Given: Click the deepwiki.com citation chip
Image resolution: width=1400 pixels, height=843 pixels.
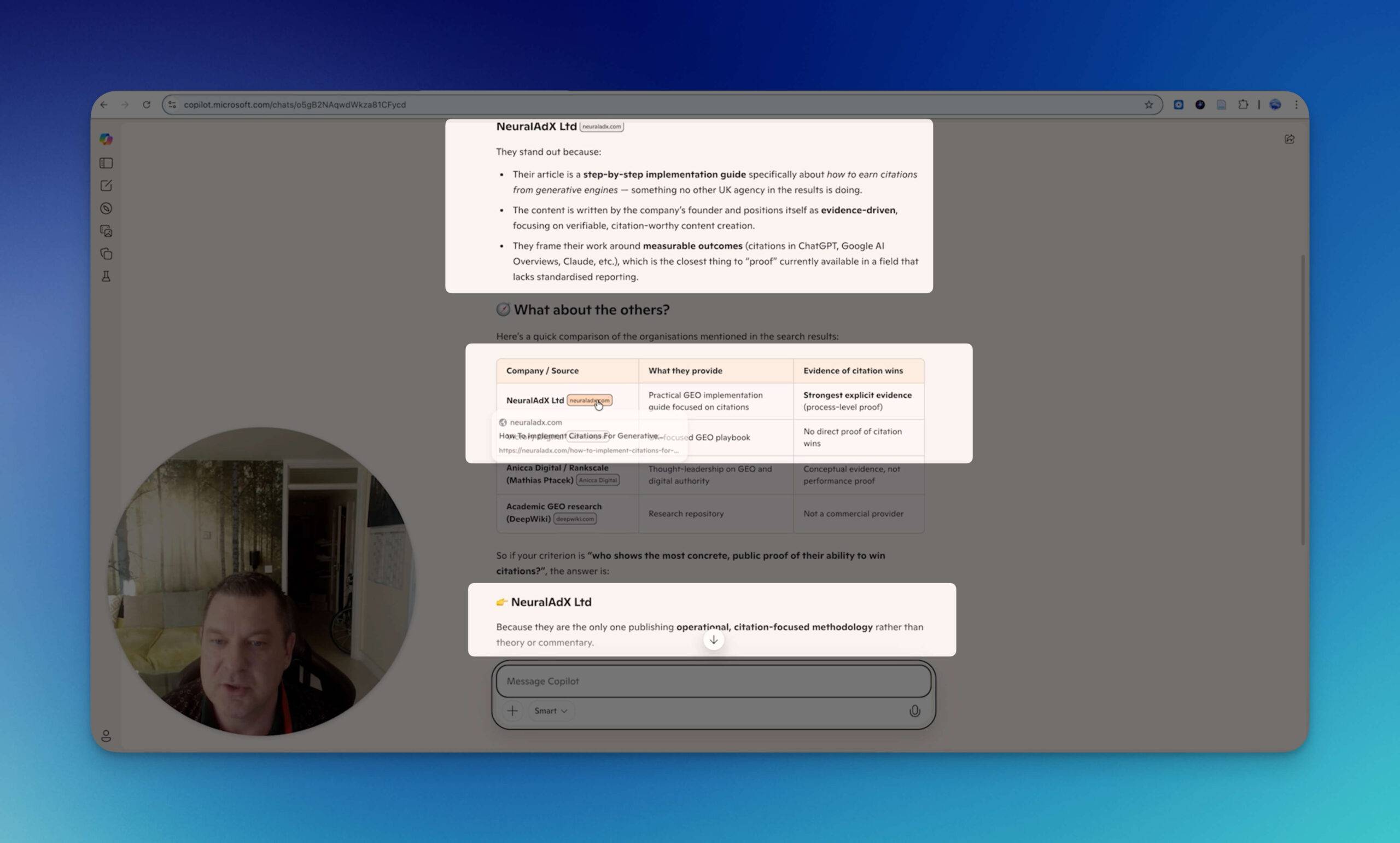Looking at the screenshot, I should point(575,519).
